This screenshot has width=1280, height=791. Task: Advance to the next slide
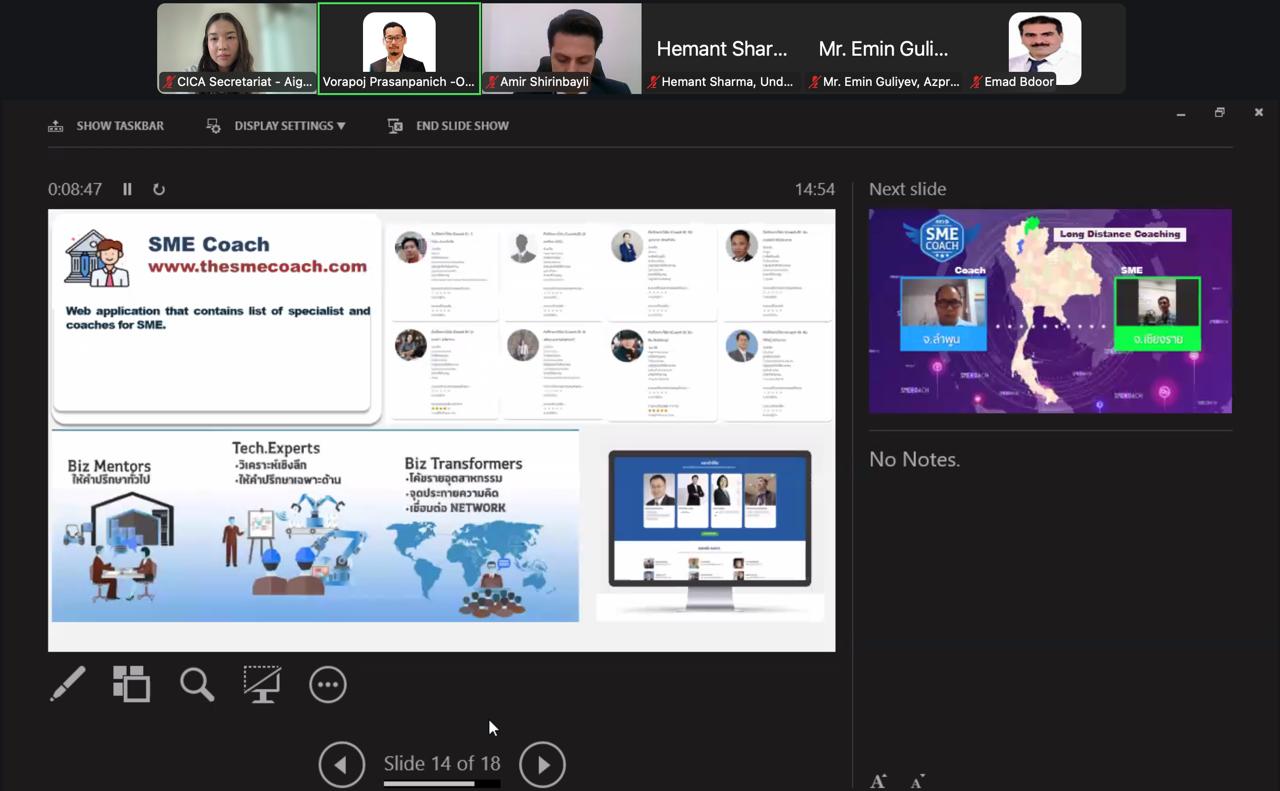tap(542, 765)
